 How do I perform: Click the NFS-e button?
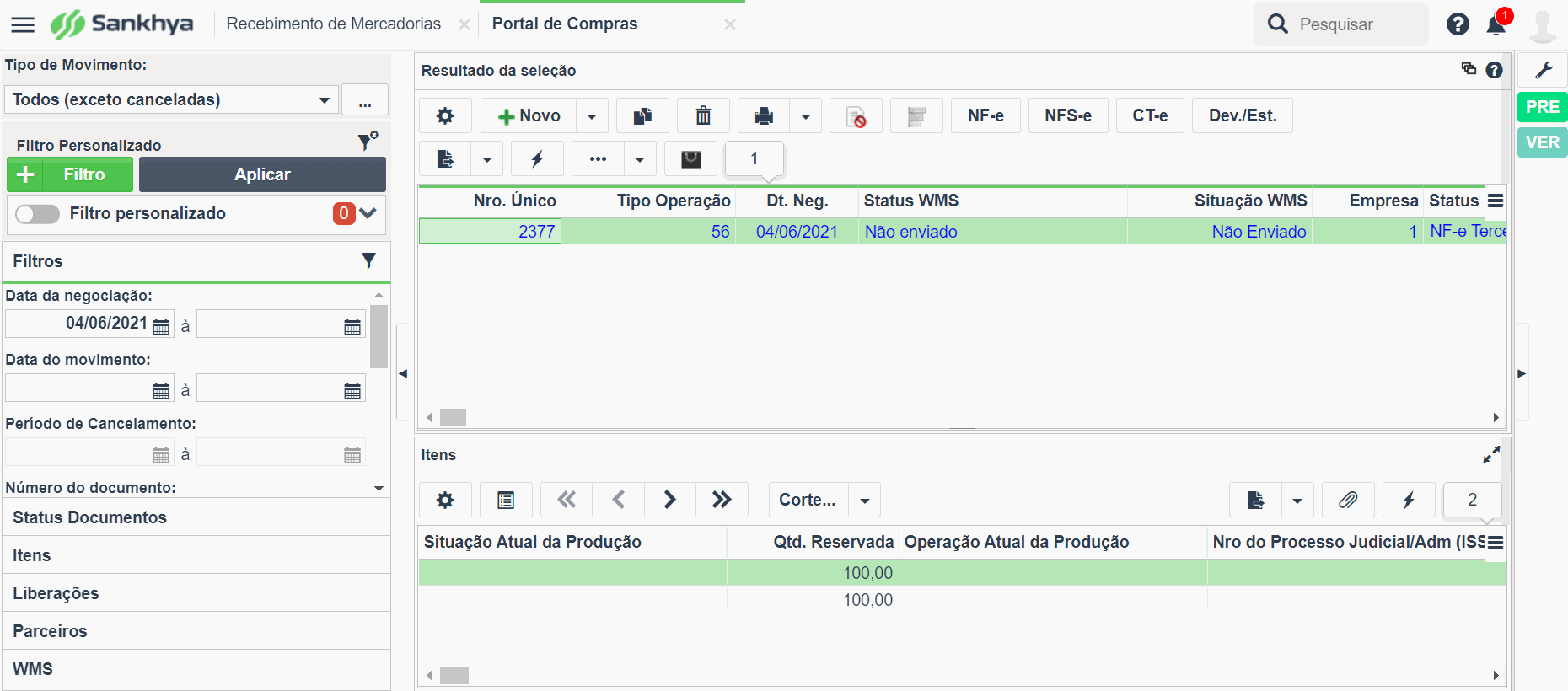[1068, 115]
